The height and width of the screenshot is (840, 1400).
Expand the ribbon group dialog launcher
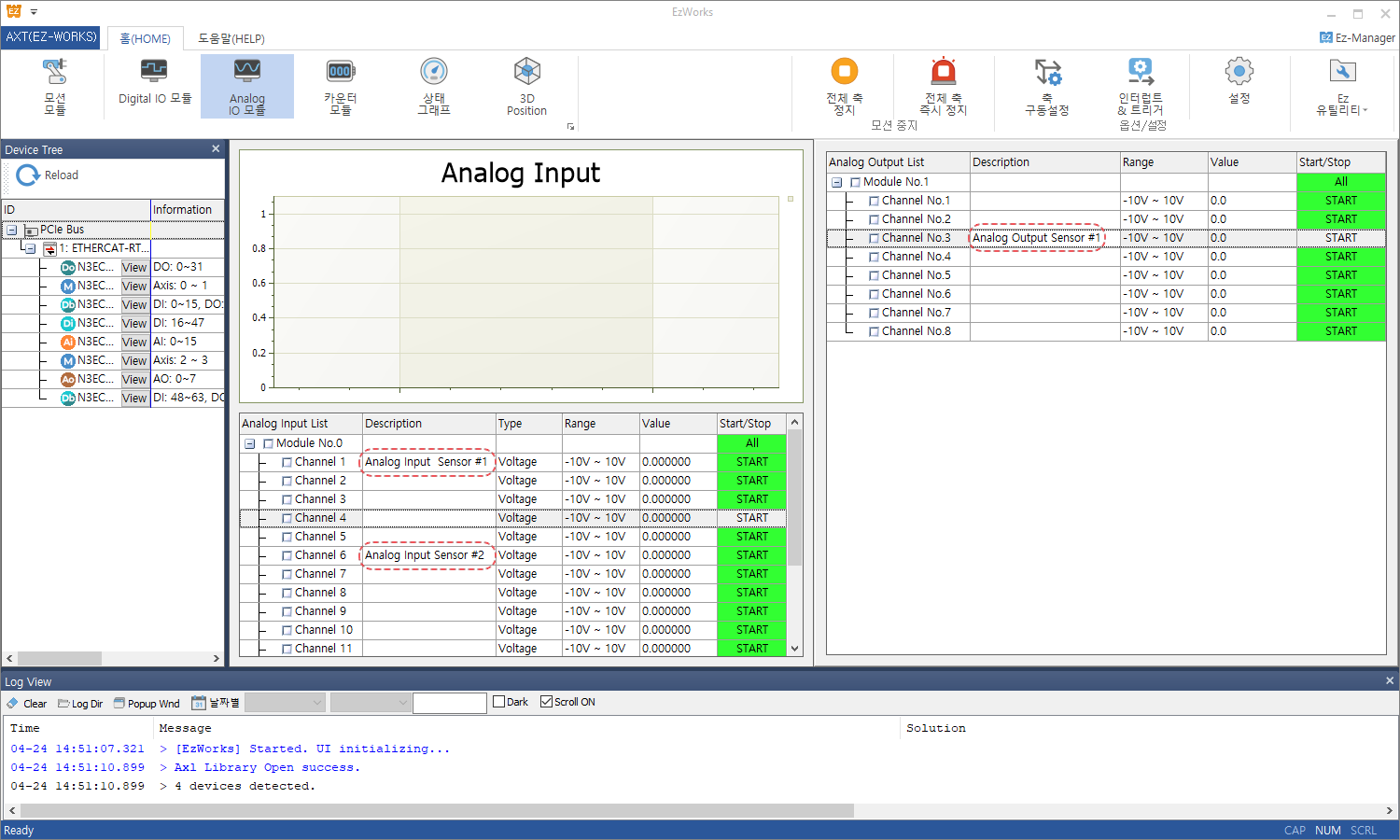point(570,127)
